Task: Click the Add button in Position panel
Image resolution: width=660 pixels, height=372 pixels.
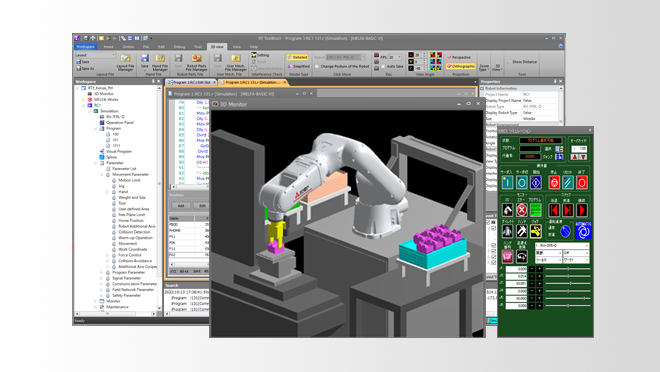Action: coord(181,206)
